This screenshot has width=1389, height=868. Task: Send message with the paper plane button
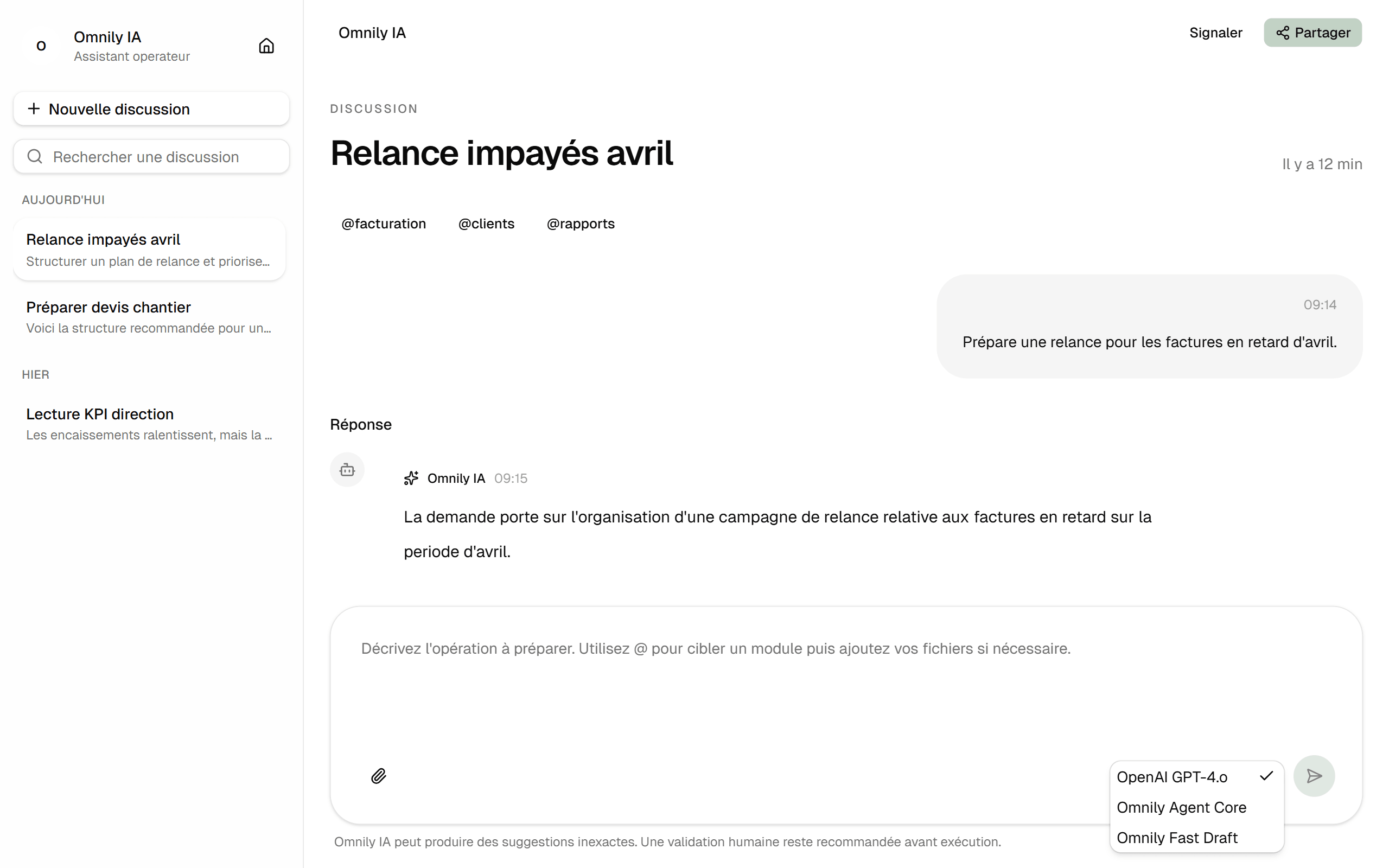coord(1314,776)
